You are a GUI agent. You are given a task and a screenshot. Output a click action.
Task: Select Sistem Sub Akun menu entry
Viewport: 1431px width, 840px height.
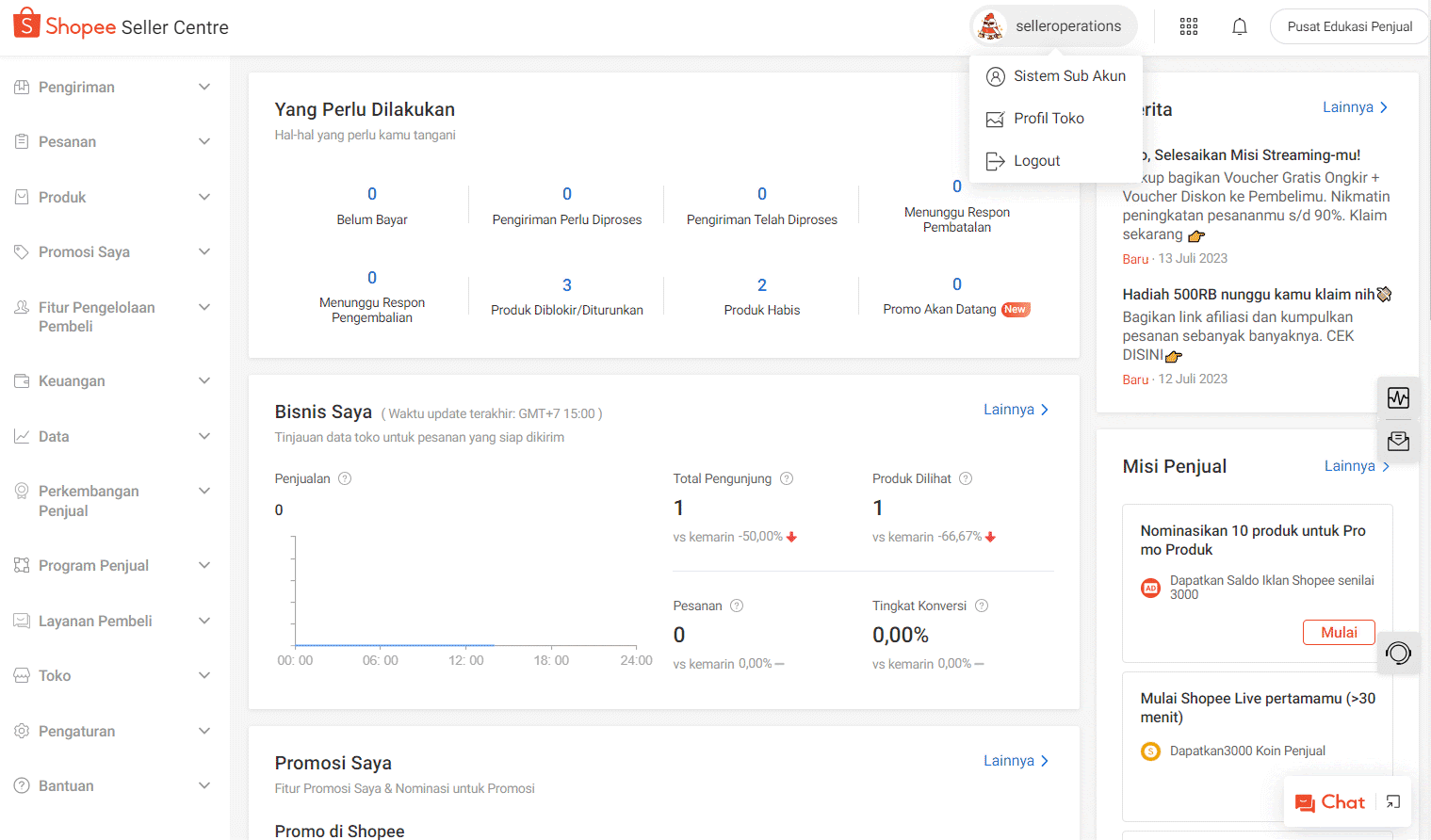pos(1069,76)
